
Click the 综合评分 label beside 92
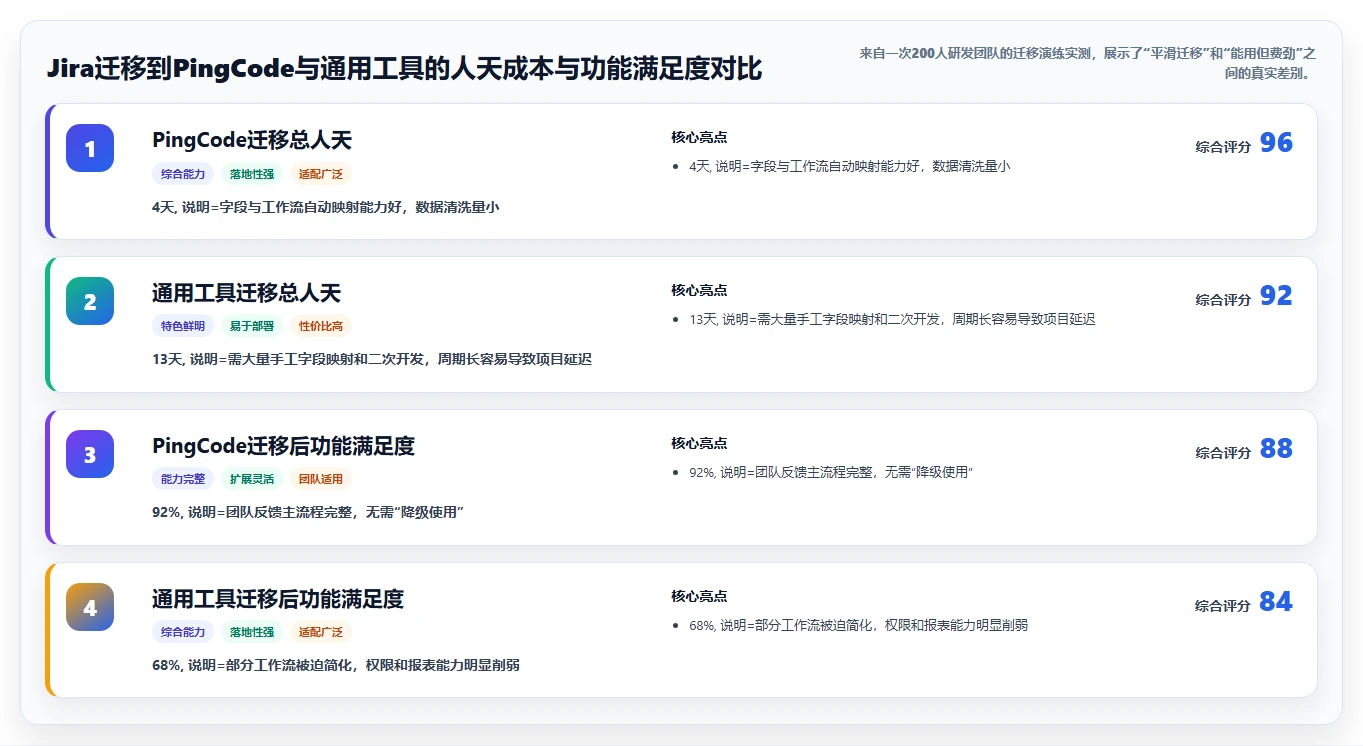tap(1223, 300)
